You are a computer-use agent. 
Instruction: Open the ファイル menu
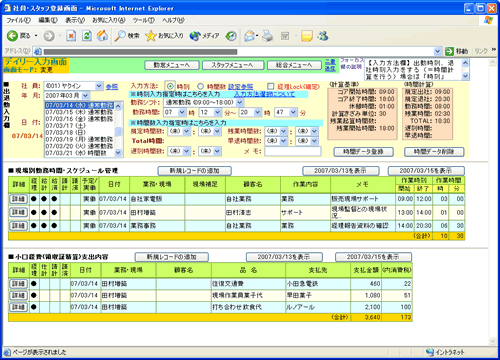coord(18,20)
